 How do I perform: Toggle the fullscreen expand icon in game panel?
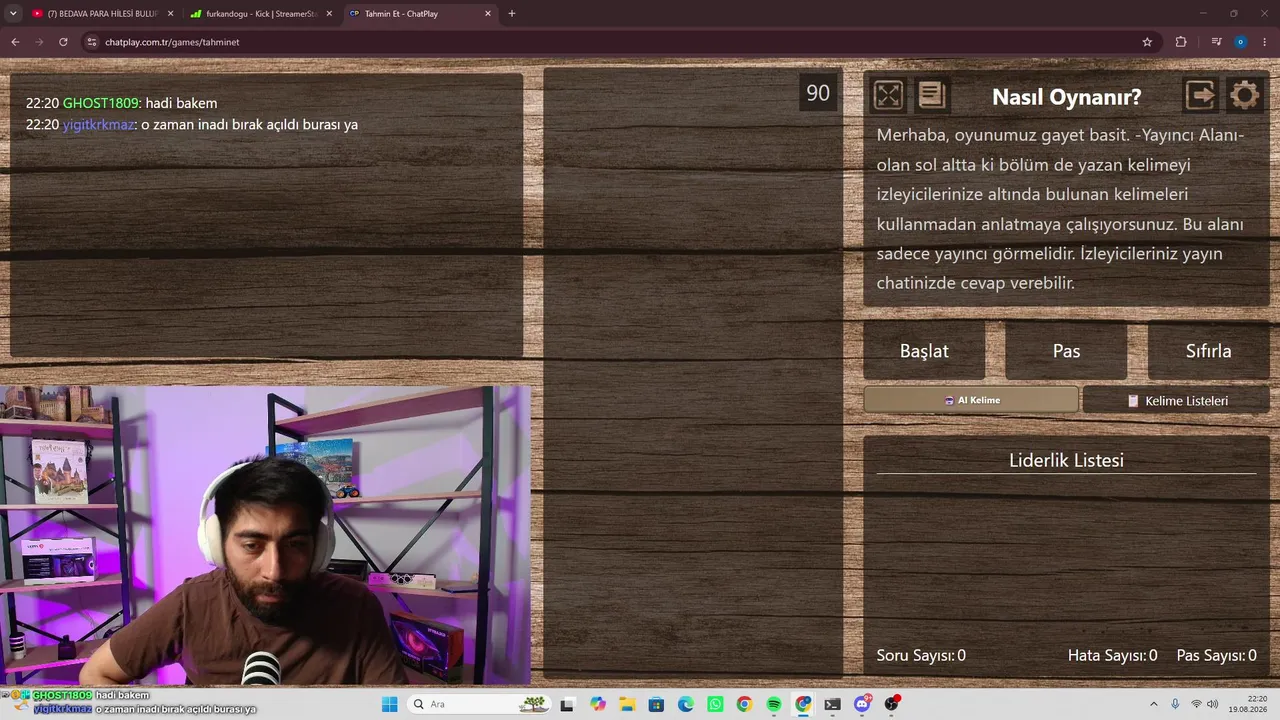coord(888,95)
